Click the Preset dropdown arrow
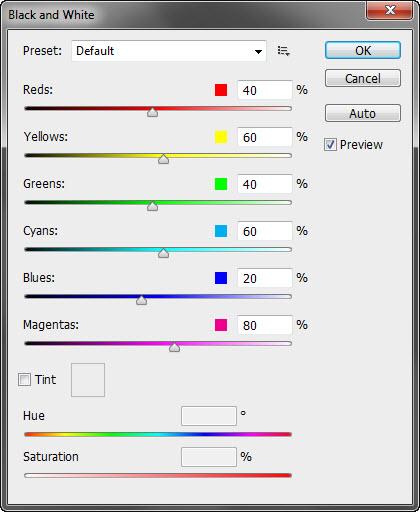 click(x=258, y=51)
